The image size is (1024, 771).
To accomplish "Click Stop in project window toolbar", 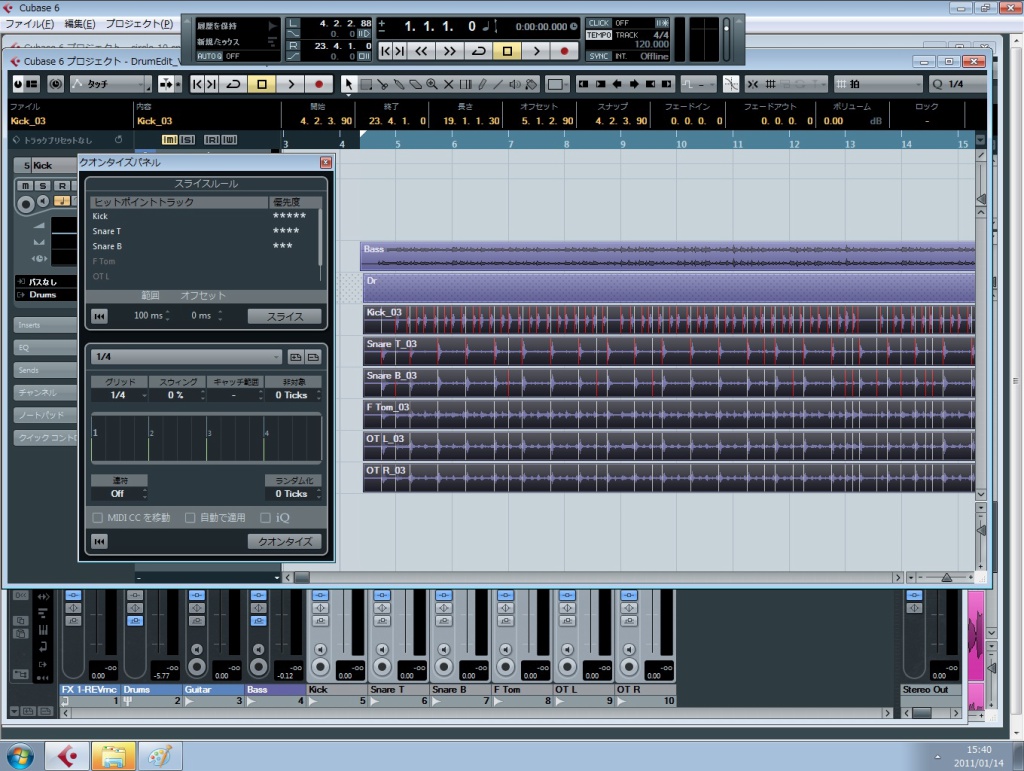I will click(262, 84).
